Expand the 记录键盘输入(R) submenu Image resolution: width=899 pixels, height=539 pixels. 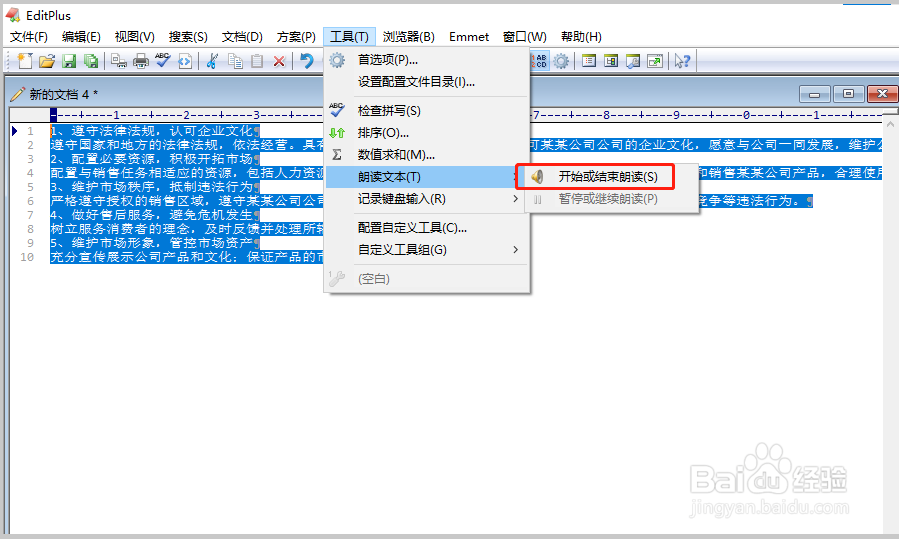point(427,199)
